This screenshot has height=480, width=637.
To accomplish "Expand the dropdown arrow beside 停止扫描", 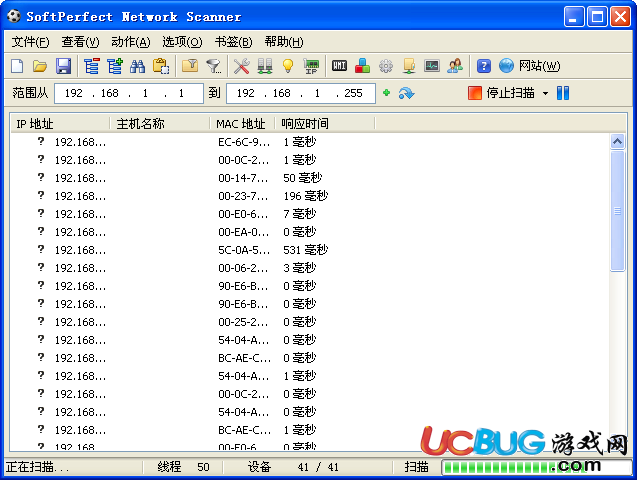I will pyautogui.click(x=545, y=93).
